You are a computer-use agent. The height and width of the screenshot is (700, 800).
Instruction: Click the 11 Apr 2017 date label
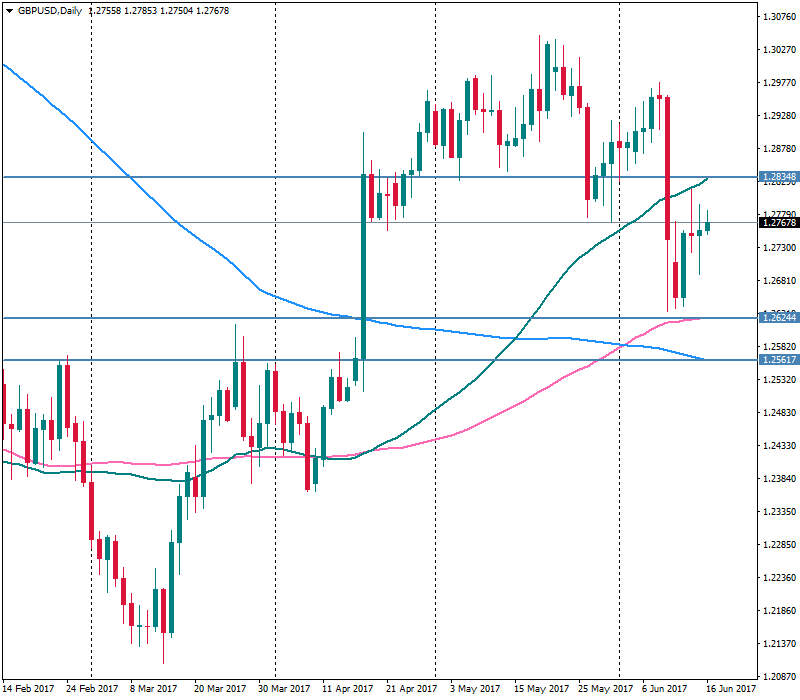(347, 689)
